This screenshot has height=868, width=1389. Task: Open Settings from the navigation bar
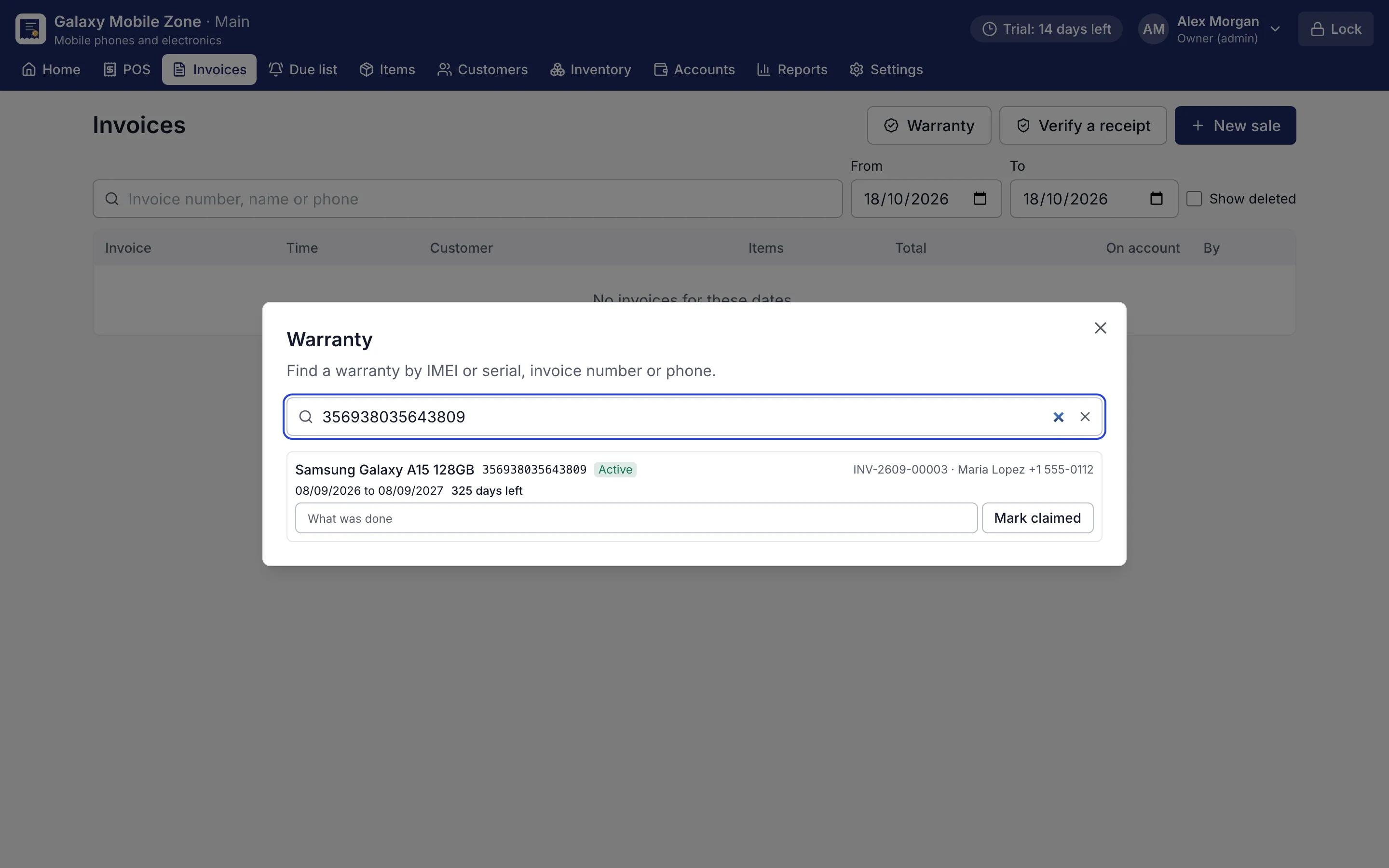click(886, 69)
